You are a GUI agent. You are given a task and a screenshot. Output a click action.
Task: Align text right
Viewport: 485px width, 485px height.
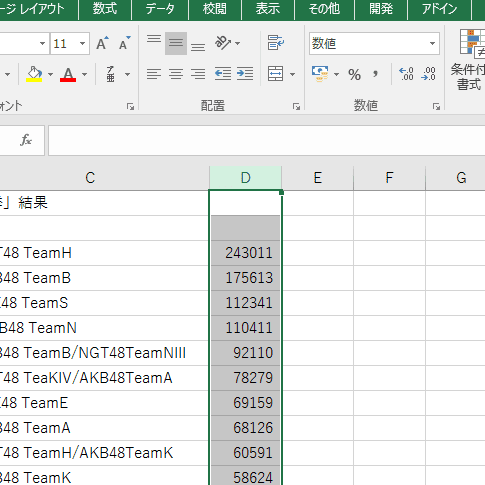198,74
